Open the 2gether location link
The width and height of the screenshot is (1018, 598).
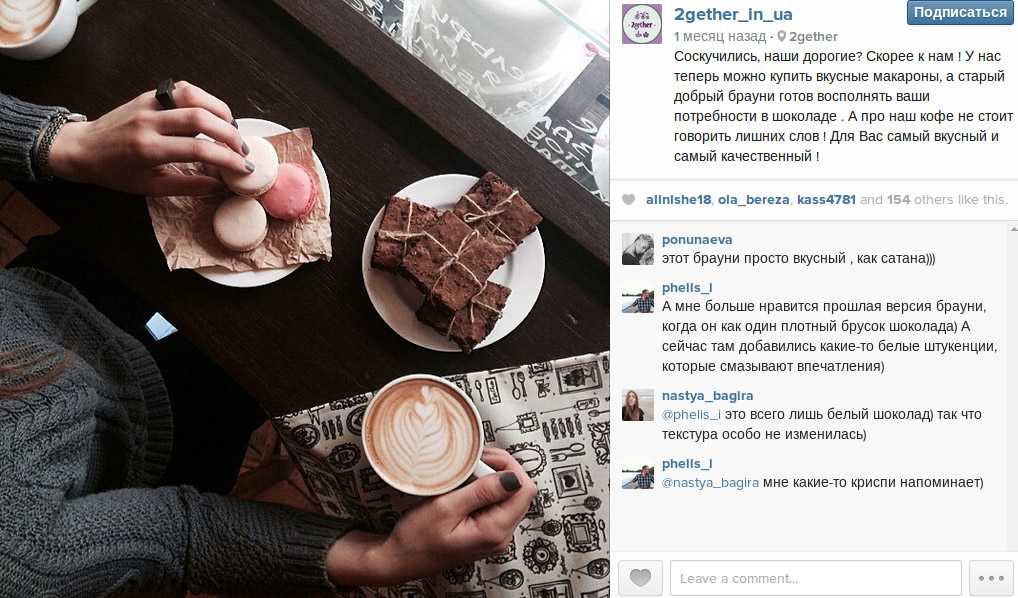(813, 36)
